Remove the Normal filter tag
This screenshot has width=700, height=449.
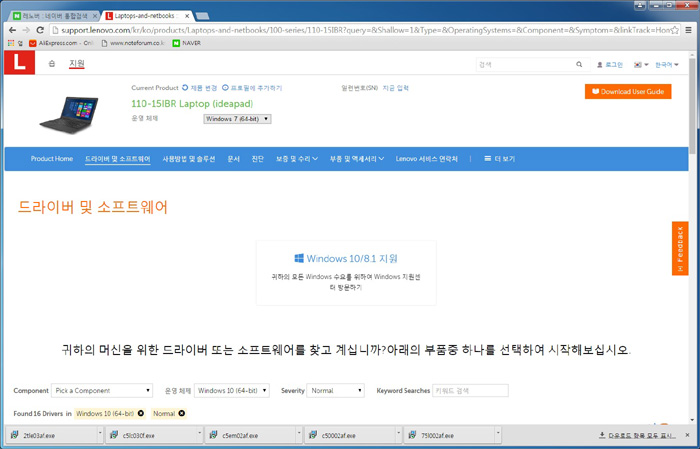point(182,413)
